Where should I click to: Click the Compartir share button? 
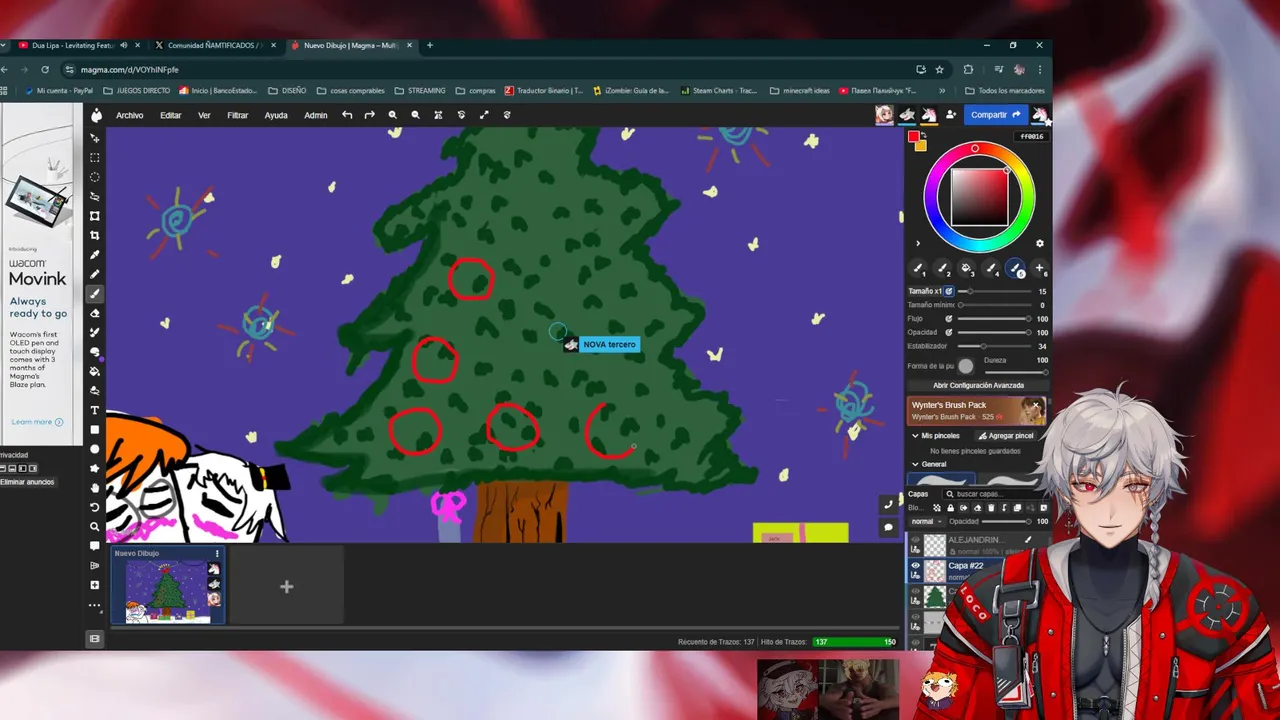pyautogui.click(x=995, y=115)
